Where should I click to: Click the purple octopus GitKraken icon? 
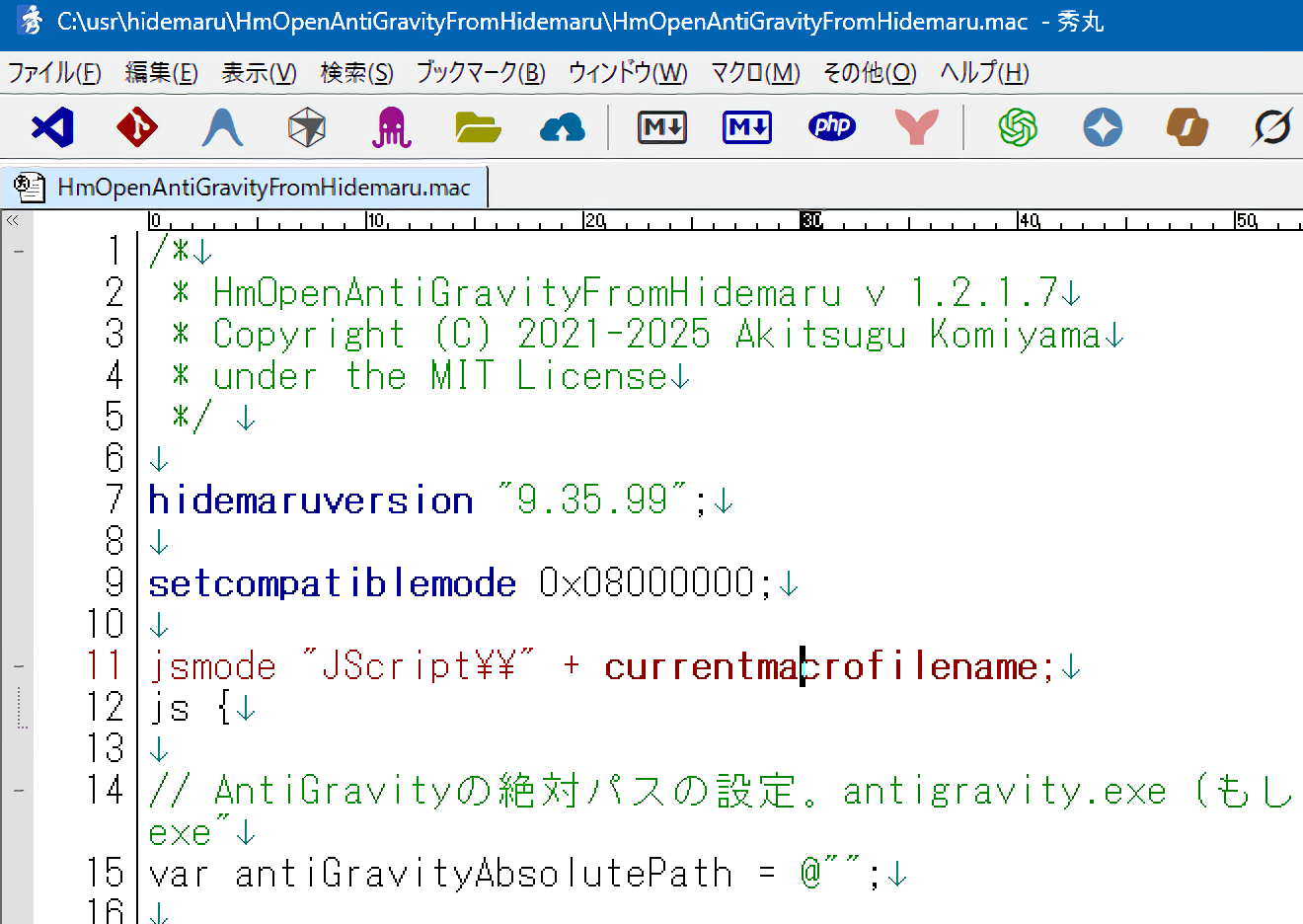click(x=391, y=127)
